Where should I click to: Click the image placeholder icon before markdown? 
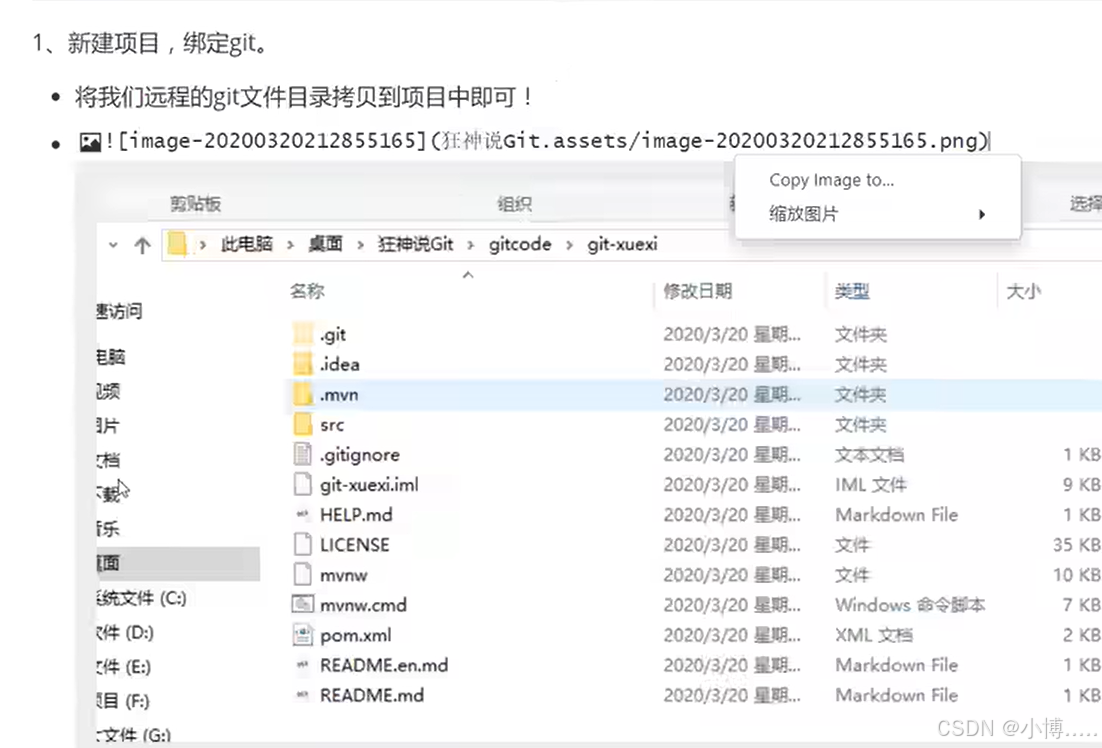91,143
